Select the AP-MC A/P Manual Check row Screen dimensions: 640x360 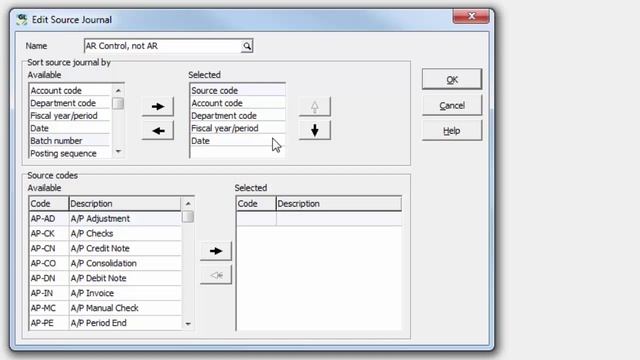point(105,308)
